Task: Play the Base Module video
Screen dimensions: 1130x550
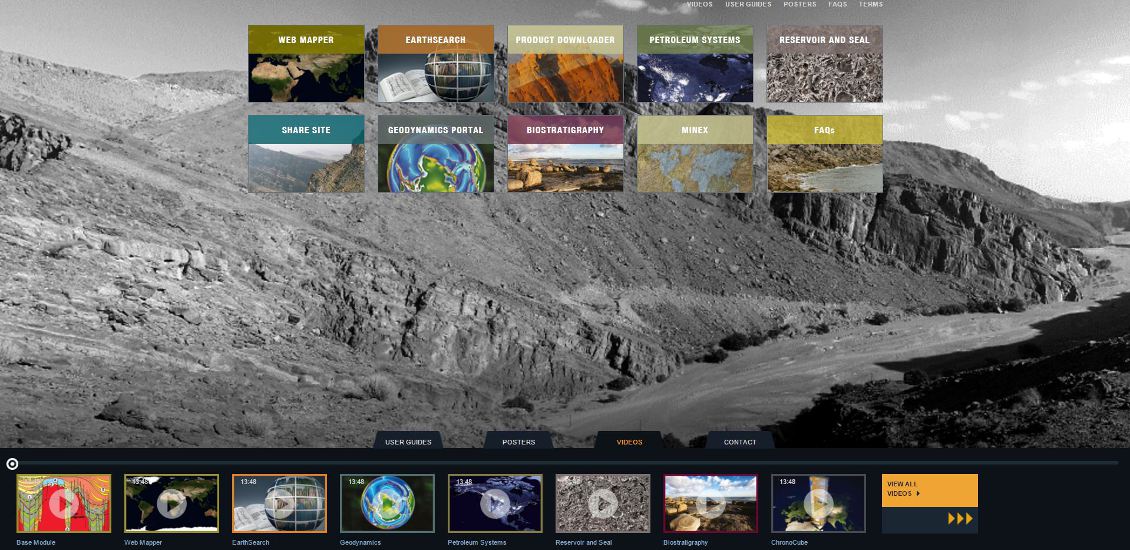Action: [63, 504]
